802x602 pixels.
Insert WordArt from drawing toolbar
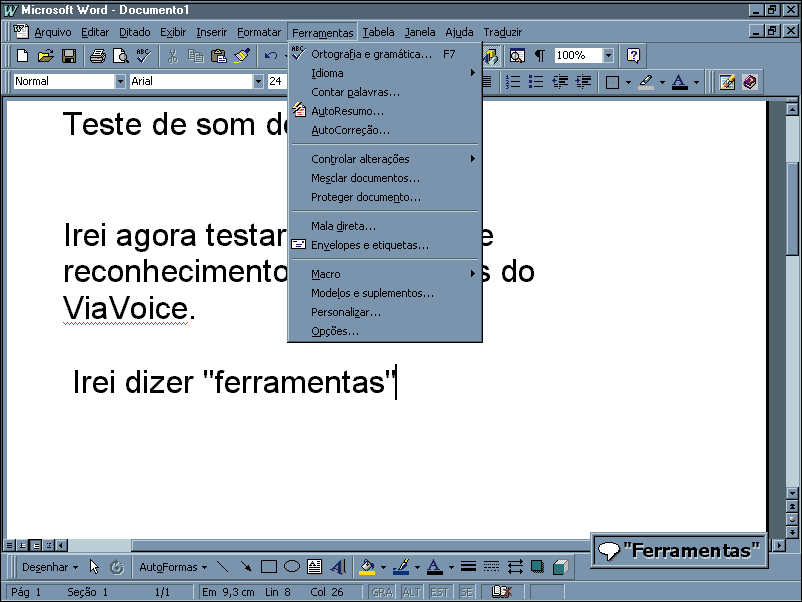pyautogui.click(x=337, y=567)
